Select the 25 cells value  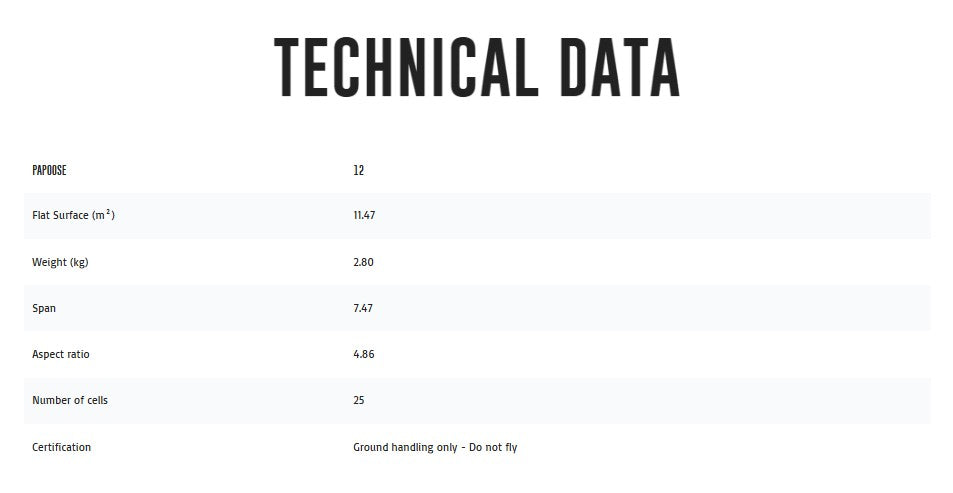pos(359,400)
